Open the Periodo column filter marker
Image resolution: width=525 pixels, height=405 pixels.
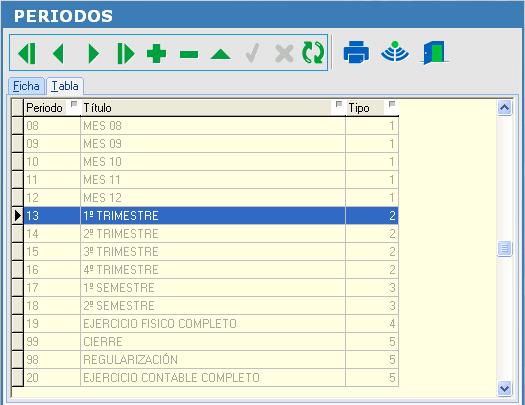tap(74, 104)
